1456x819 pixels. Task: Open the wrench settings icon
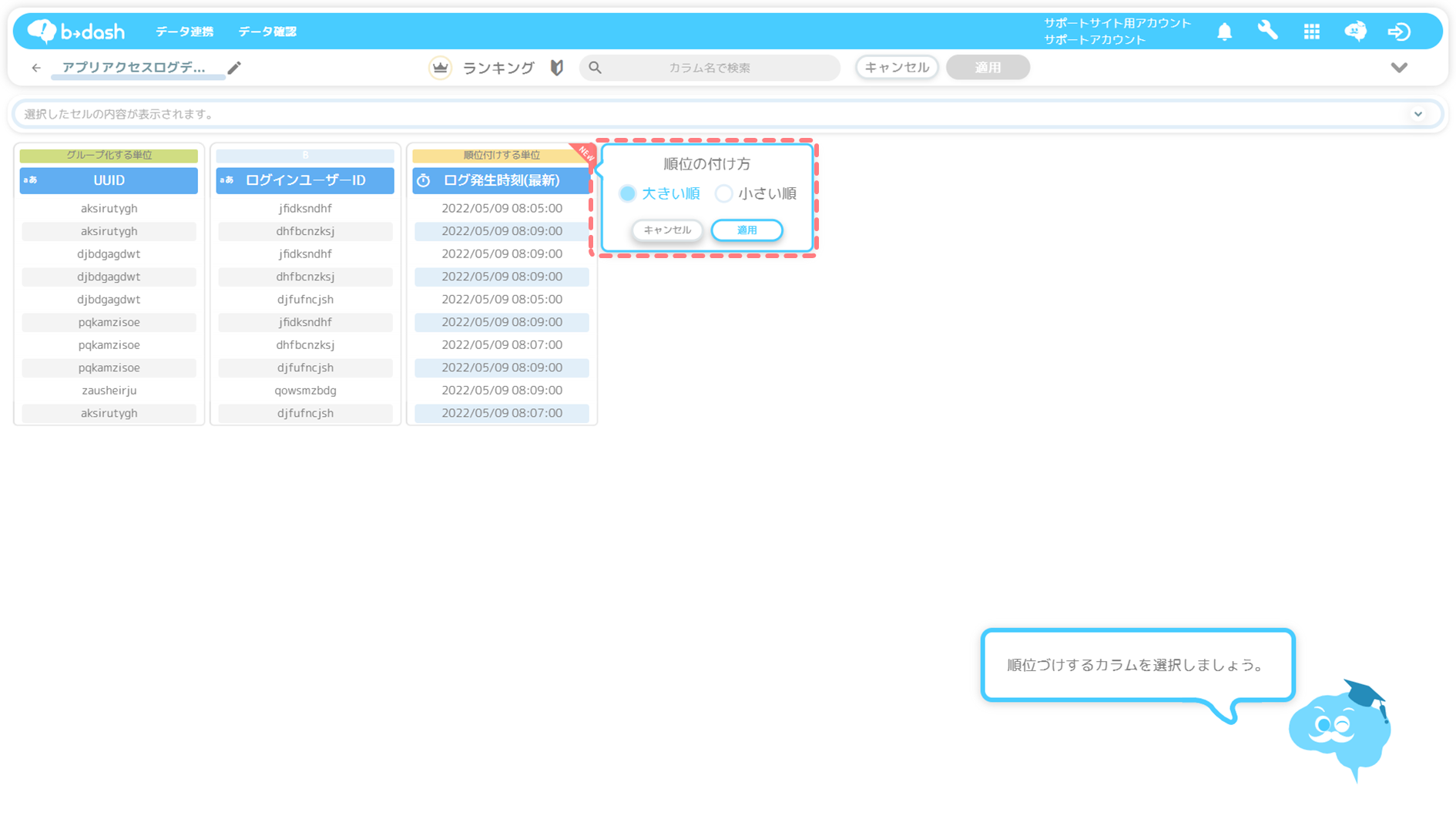(x=1267, y=31)
